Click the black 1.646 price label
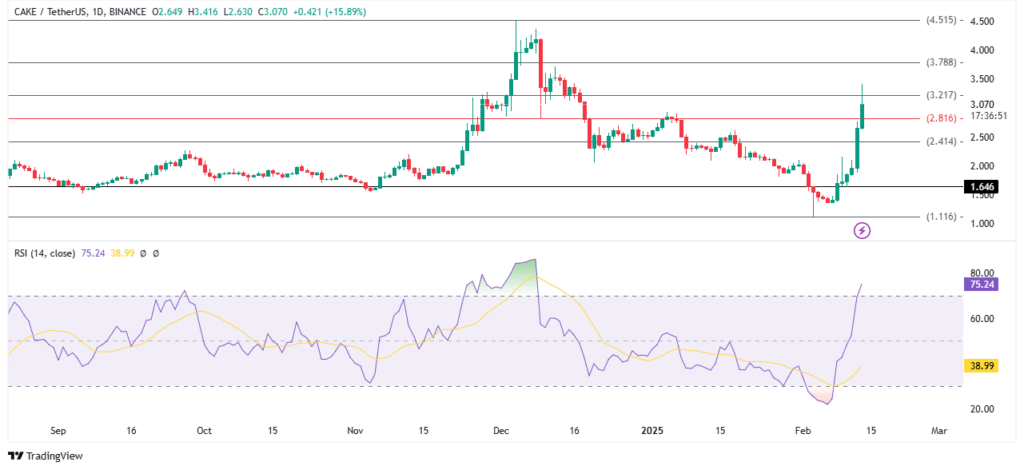This screenshot has height=470, width=1024. [986, 187]
